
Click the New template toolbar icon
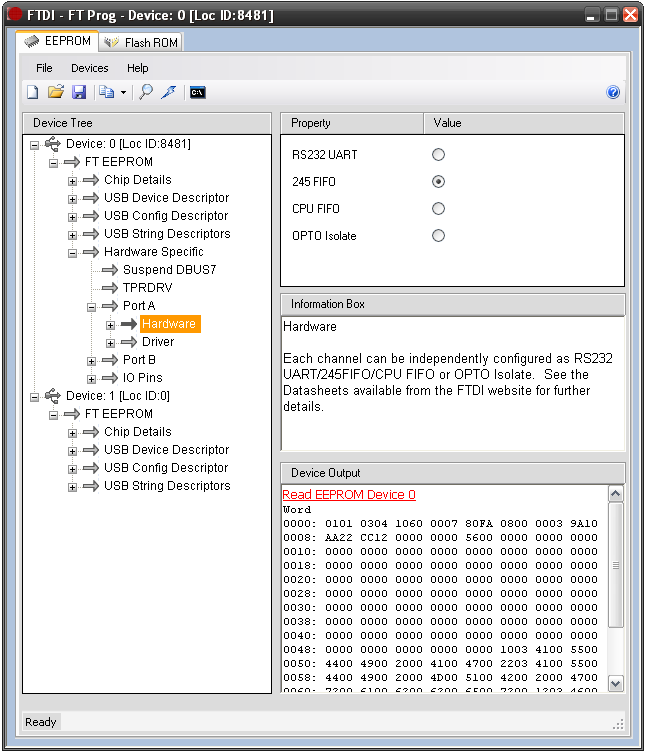(33, 92)
